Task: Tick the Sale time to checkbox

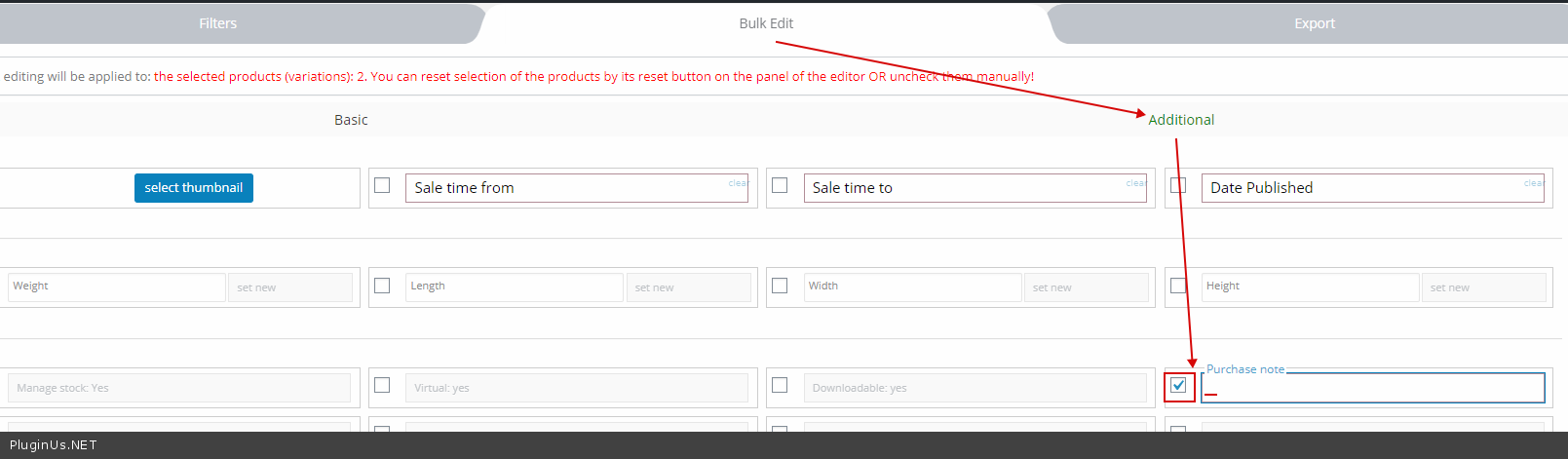Action: point(780,185)
